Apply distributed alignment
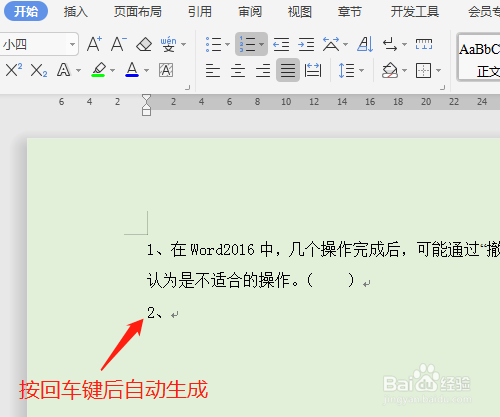Image resolution: width=500 pixels, height=417 pixels. click(313, 70)
